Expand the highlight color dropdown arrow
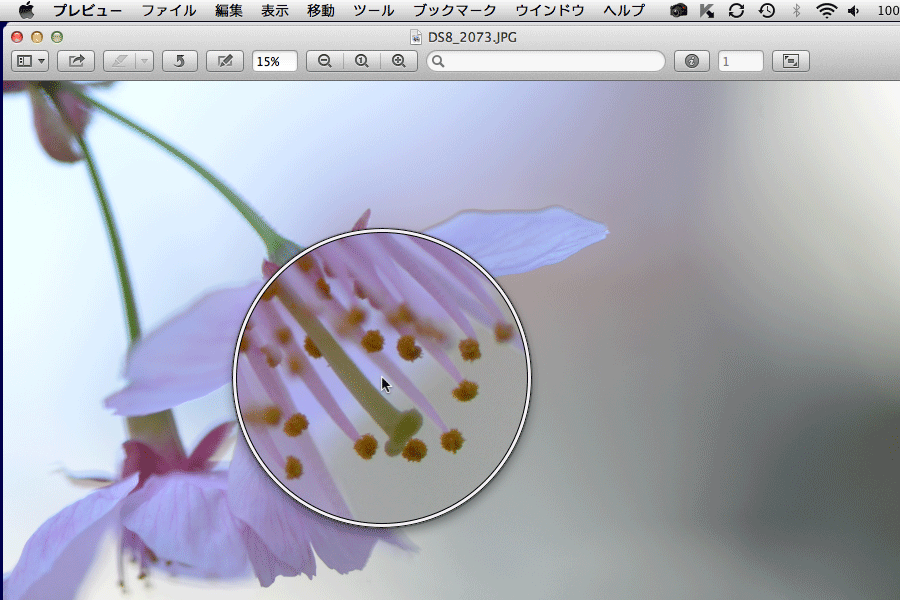 tap(145, 61)
